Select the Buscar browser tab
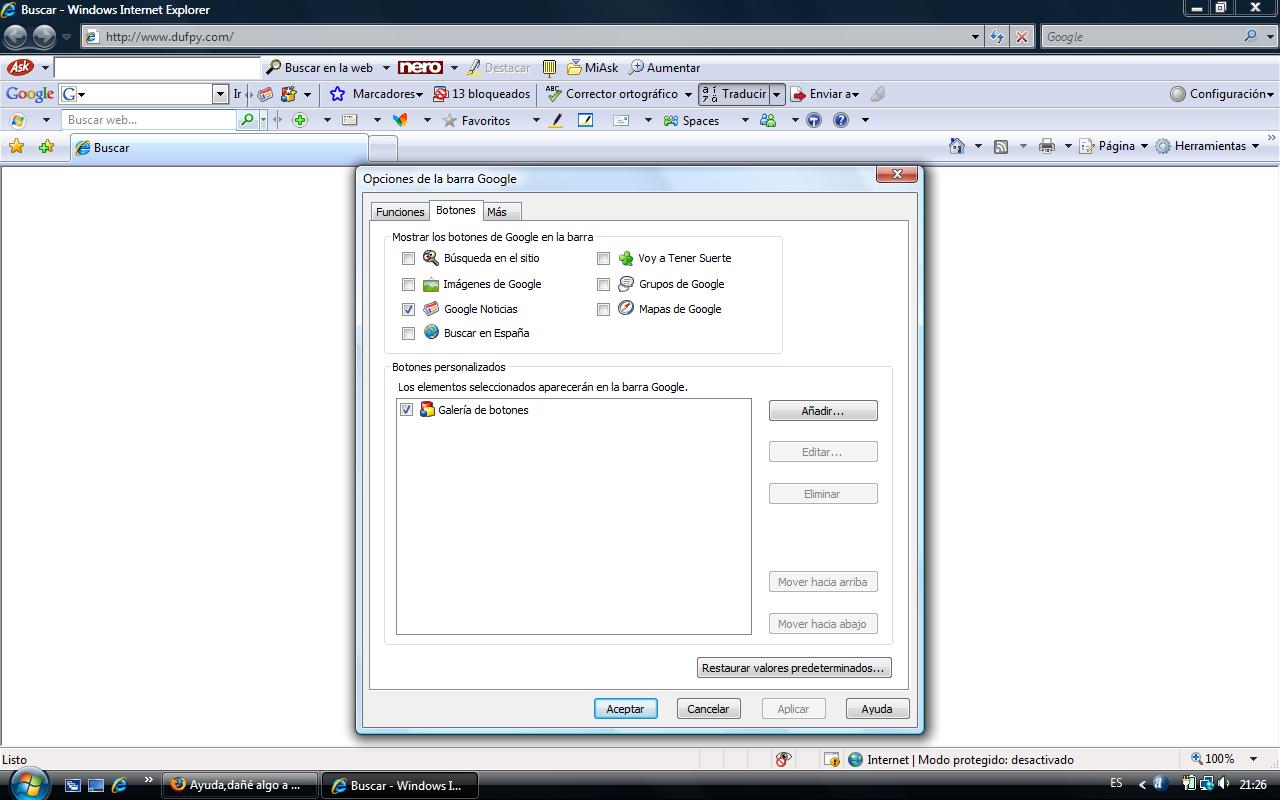This screenshot has height=800, width=1280. point(218,148)
